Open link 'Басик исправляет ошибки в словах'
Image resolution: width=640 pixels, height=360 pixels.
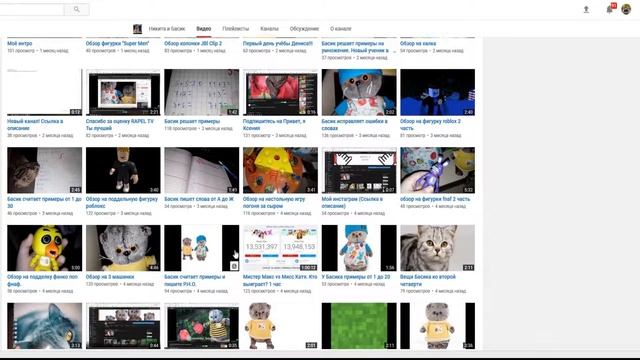354,124
